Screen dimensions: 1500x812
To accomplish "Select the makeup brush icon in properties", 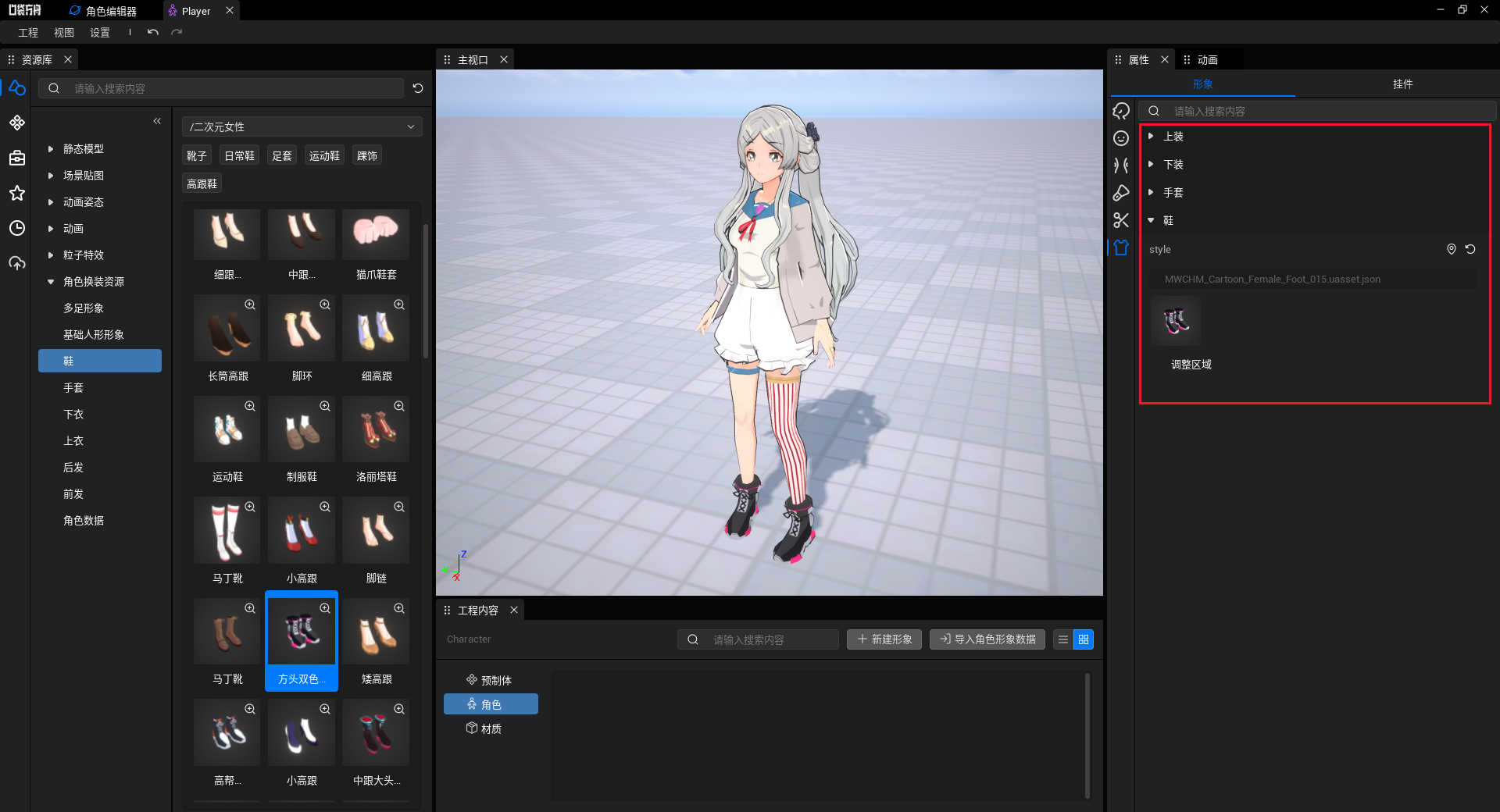I will 1121,193.
